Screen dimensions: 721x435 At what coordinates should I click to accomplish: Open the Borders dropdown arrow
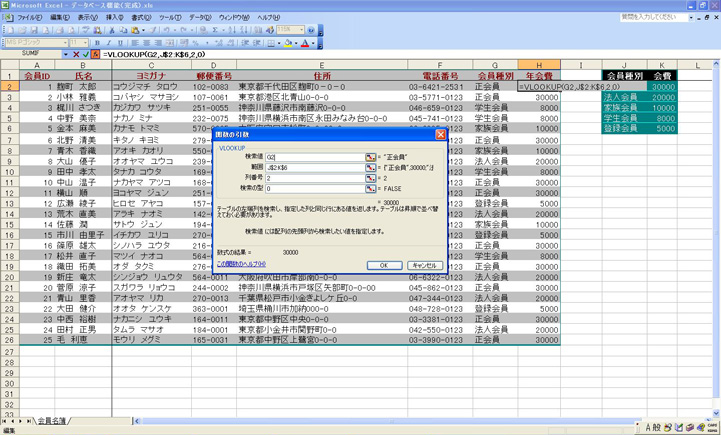279,43
